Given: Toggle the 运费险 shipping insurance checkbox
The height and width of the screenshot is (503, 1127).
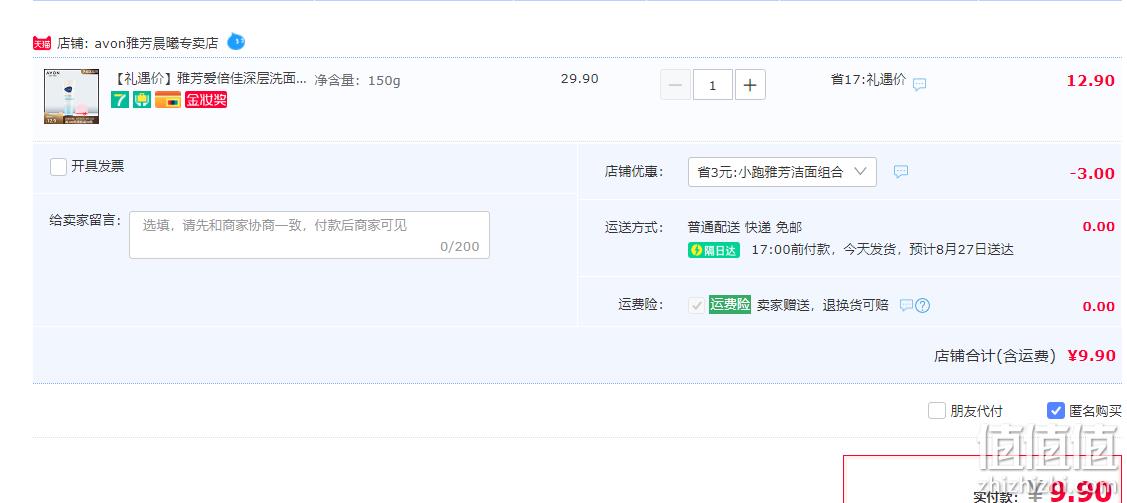Looking at the screenshot, I should [696, 305].
